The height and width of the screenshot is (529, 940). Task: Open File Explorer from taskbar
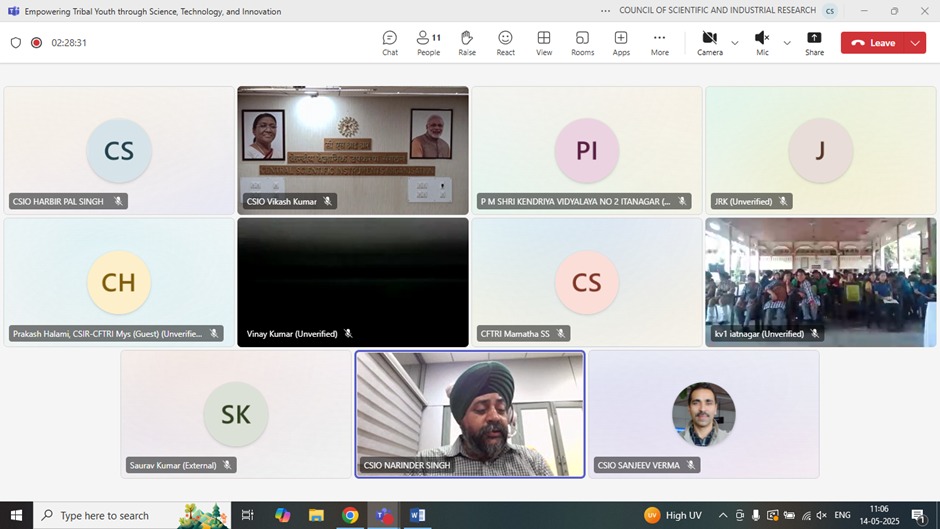point(316,515)
